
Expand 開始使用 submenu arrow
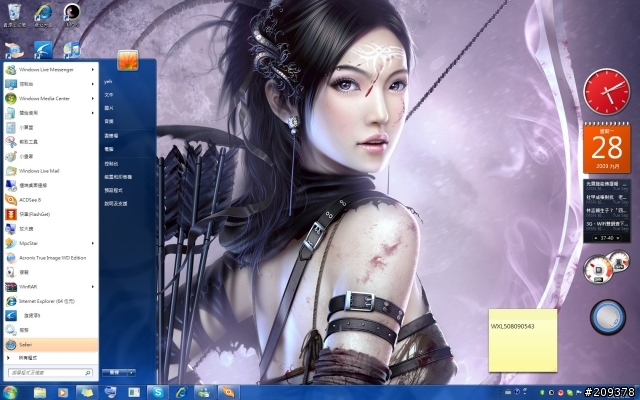pos(93,113)
